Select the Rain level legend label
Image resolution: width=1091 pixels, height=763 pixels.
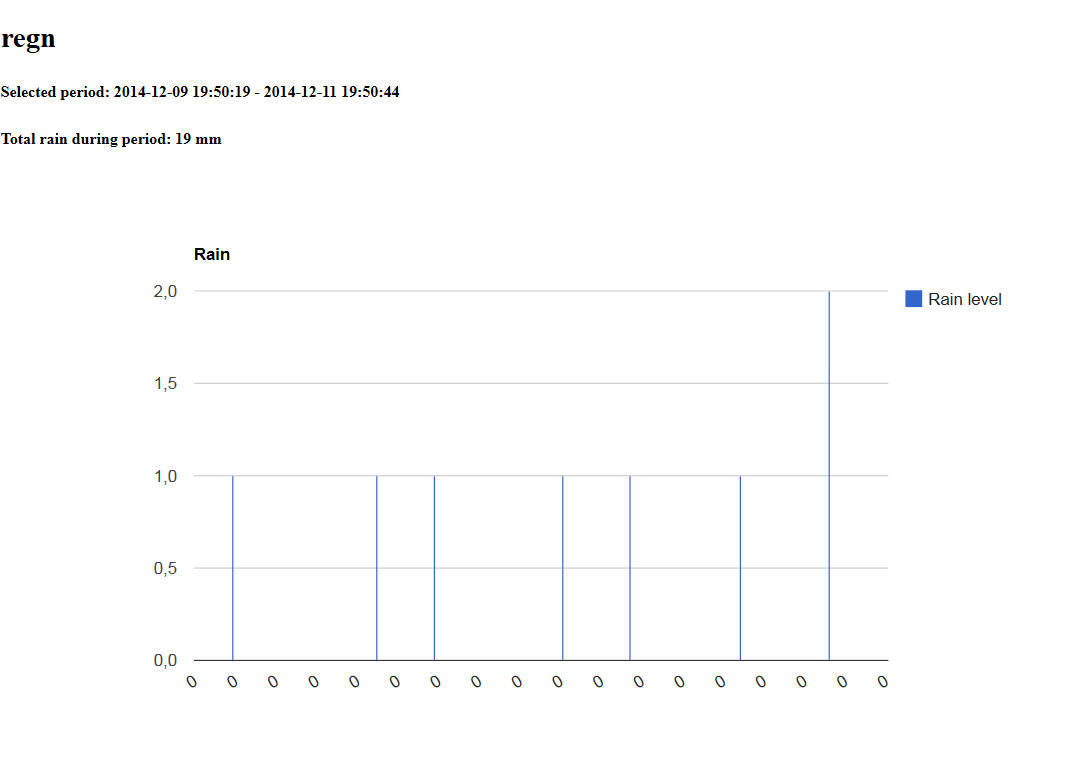click(x=964, y=300)
